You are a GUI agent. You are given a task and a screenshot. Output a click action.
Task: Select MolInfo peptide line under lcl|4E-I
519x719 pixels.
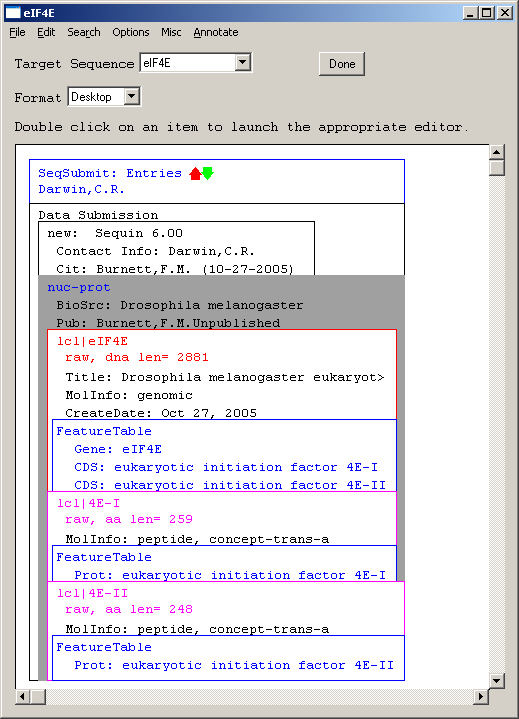coord(197,539)
